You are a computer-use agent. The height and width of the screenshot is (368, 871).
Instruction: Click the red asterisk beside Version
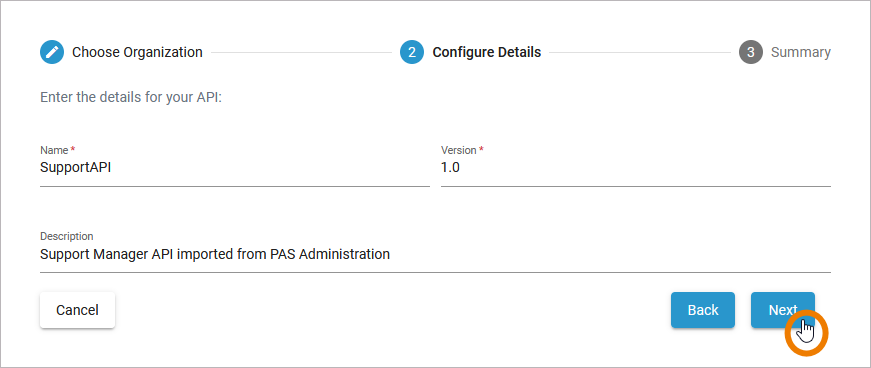tap(481, 149)
